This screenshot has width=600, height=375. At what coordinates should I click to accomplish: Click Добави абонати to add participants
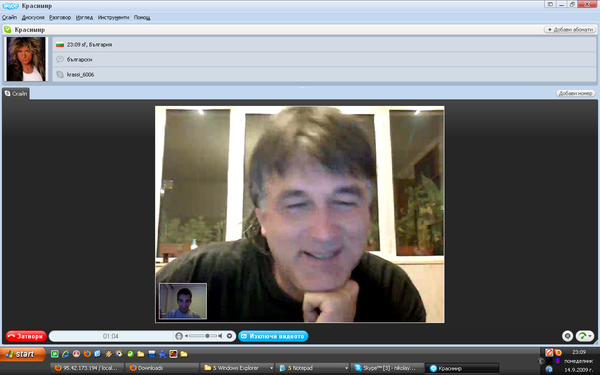tap(570, 29)
